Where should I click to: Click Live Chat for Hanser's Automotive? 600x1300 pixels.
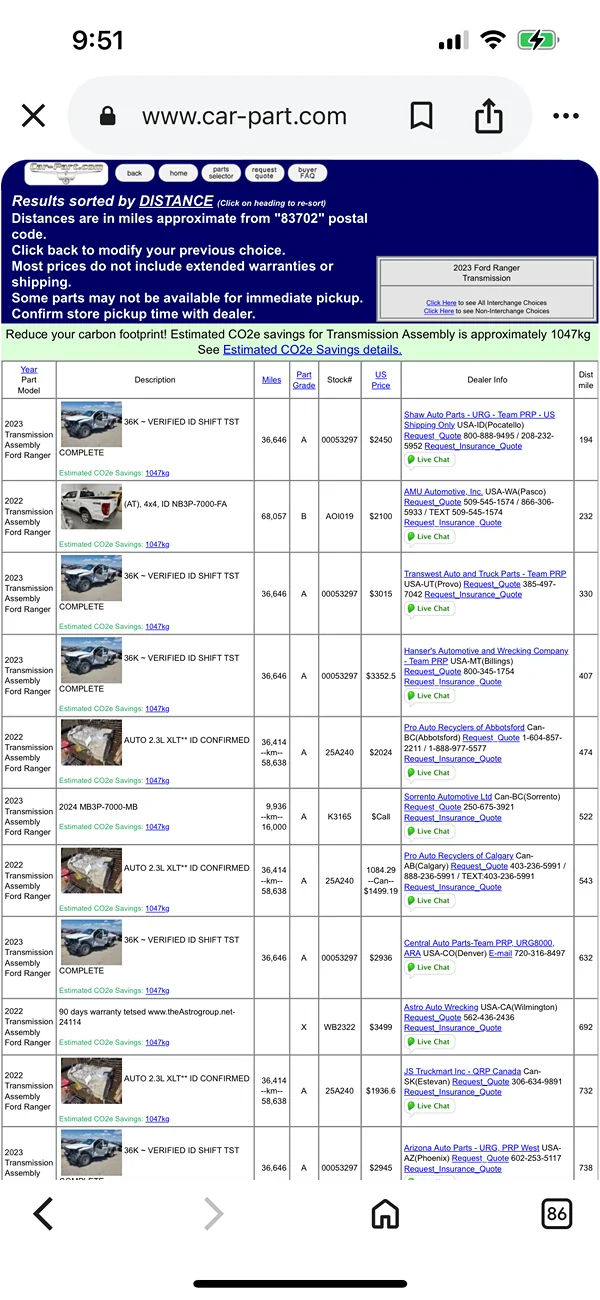coord(429,696)
